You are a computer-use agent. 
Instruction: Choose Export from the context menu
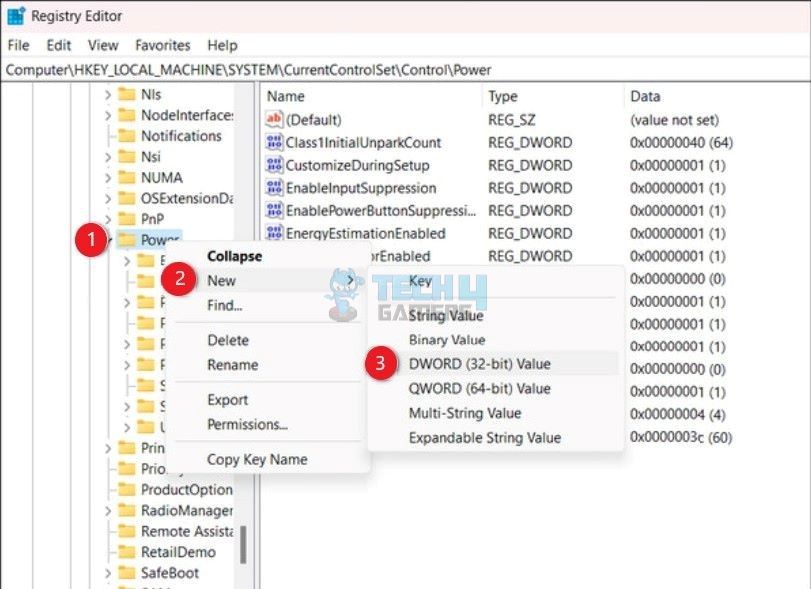click(x=226, y=399)
